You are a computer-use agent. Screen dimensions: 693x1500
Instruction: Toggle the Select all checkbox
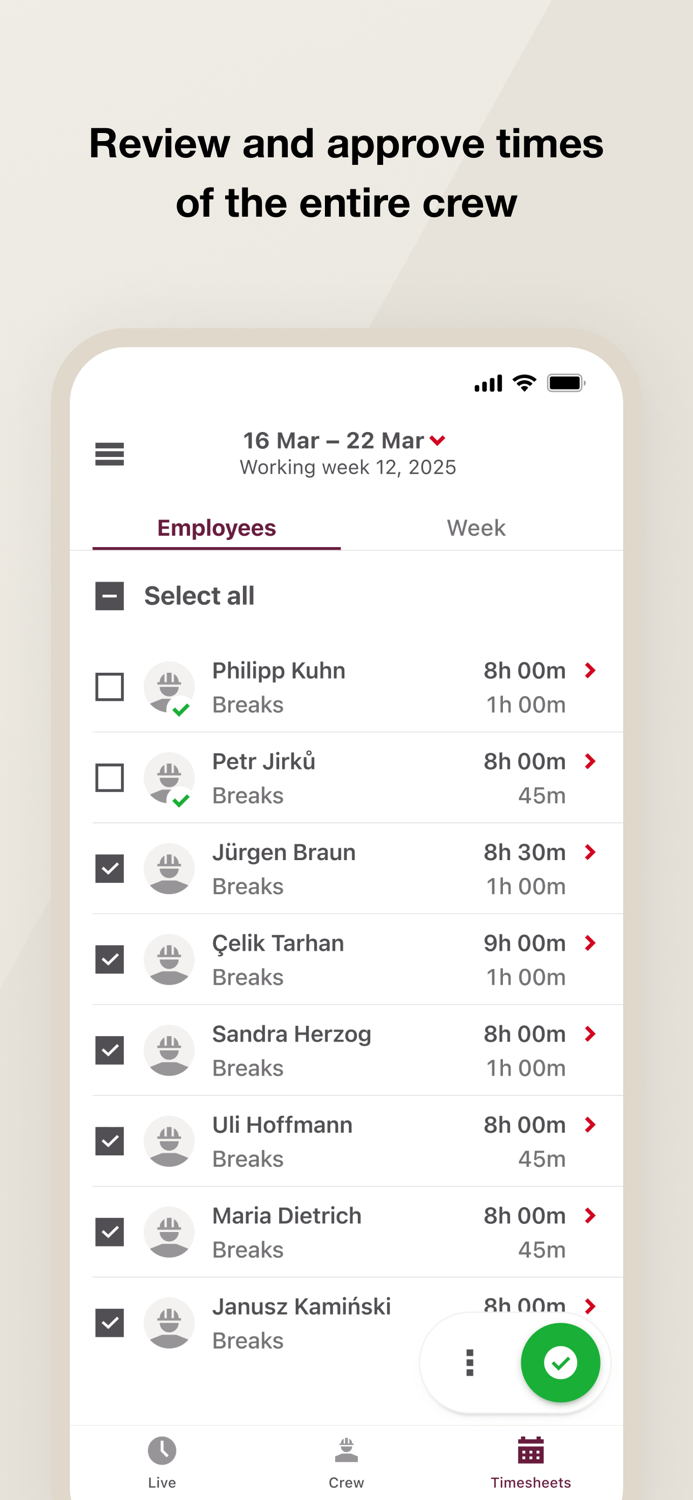point(109,595)
